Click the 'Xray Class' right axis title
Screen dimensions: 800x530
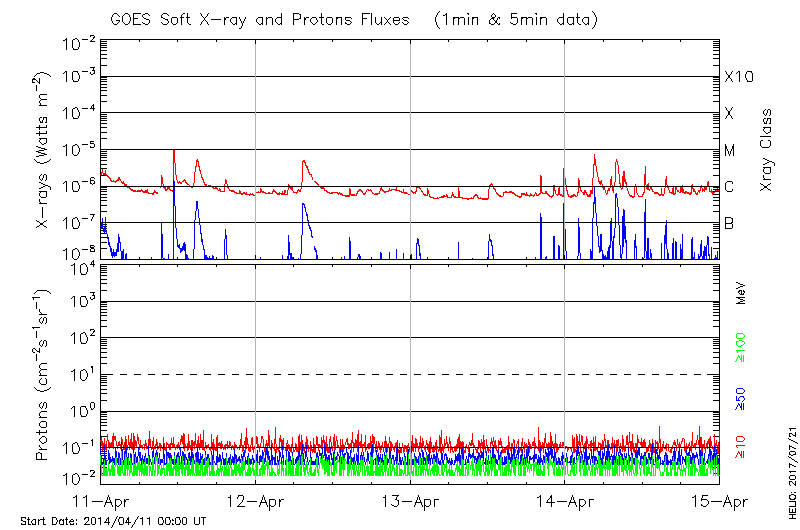pyautogui.click(x=767, y=149)
